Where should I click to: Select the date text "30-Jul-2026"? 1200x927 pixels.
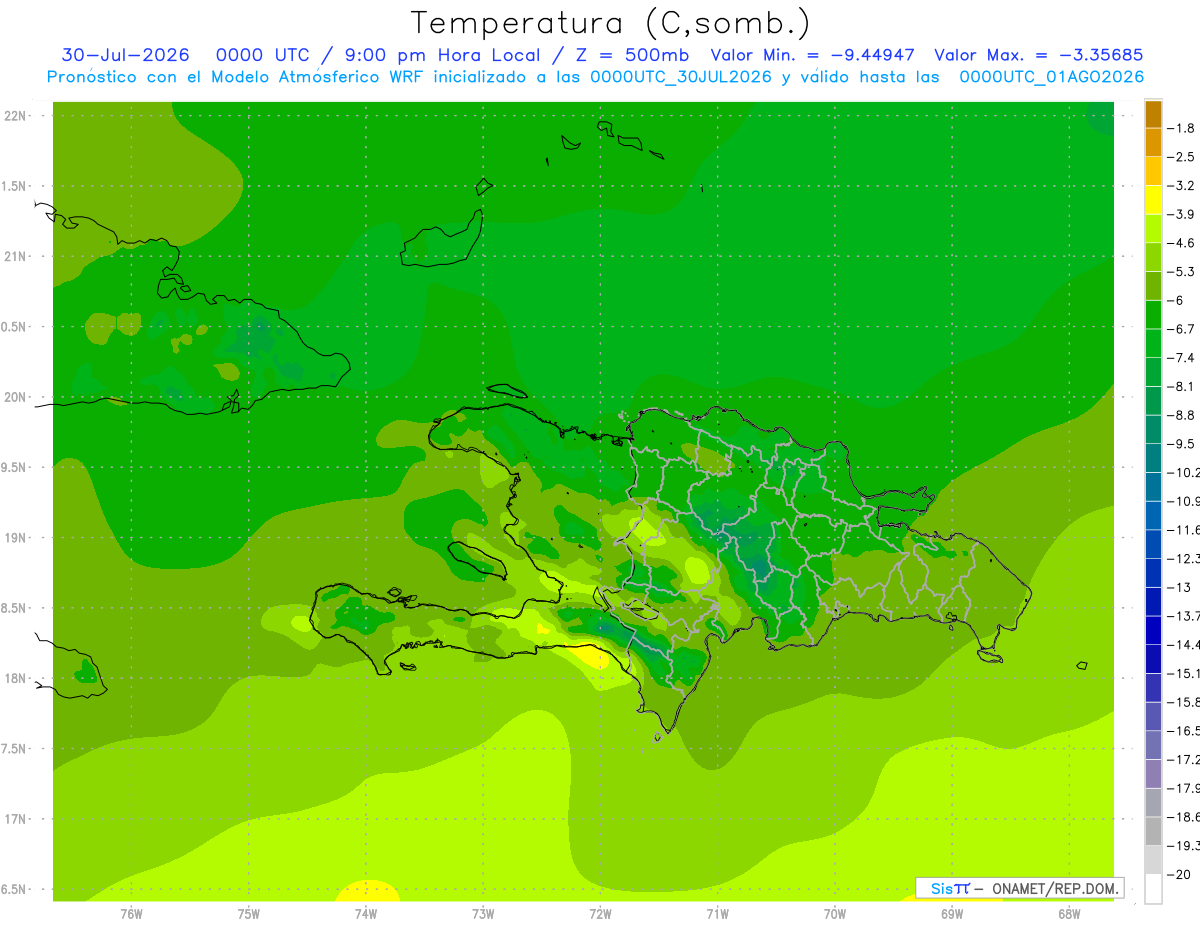point(126,55)
